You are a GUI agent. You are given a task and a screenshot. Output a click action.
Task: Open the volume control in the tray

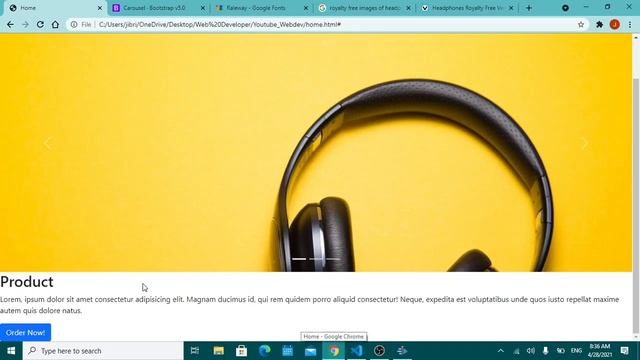(x=531, y=351)
